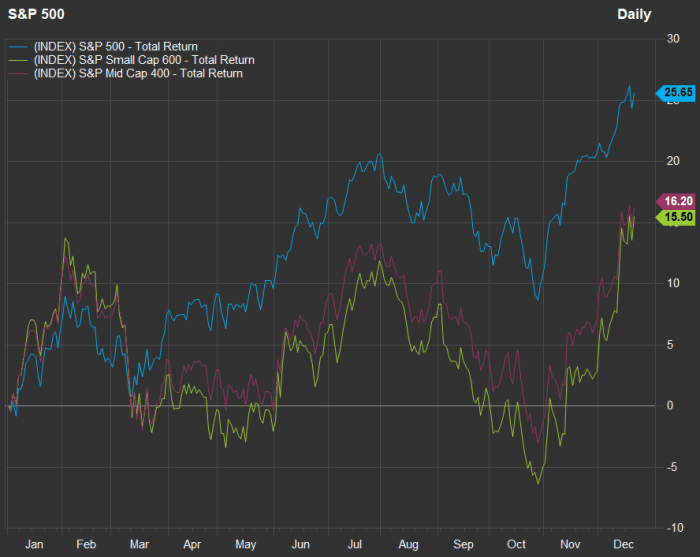Click the Daily interval label
Screen dimensions: 700x557
(634, 15)
